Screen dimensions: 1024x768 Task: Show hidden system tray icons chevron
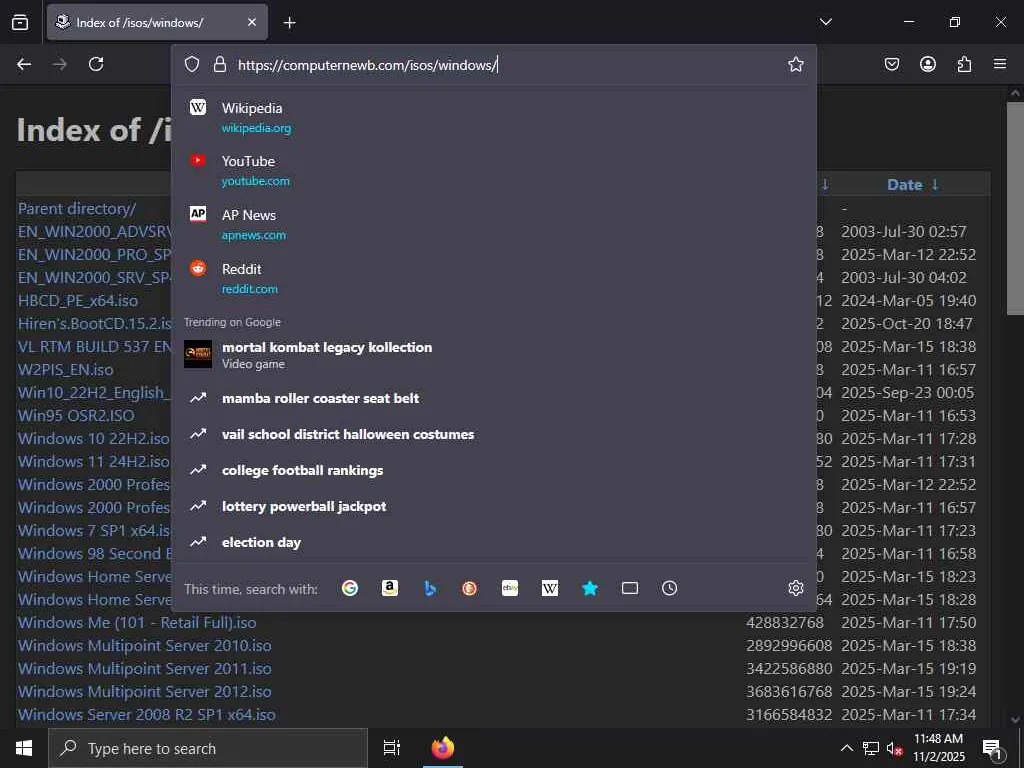[846, 748]
